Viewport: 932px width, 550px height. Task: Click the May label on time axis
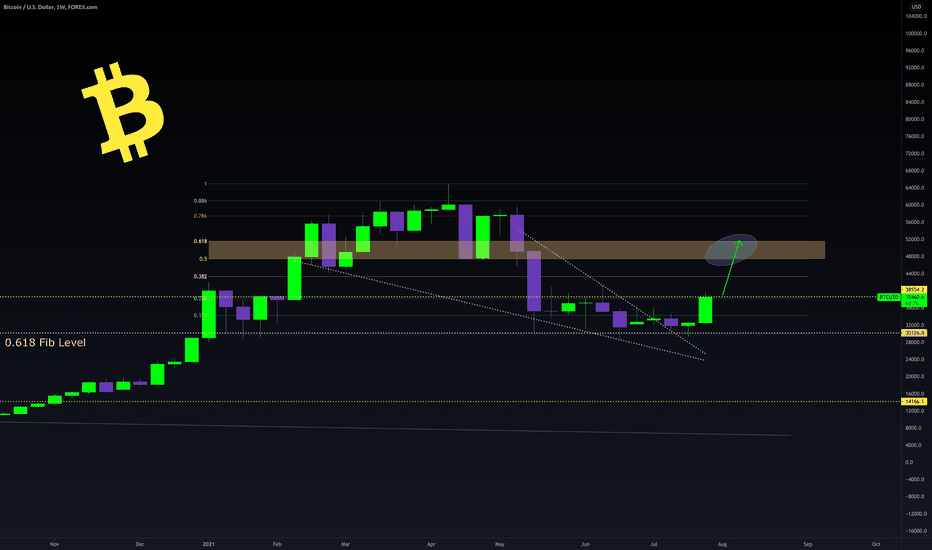(x=500, y=544)
